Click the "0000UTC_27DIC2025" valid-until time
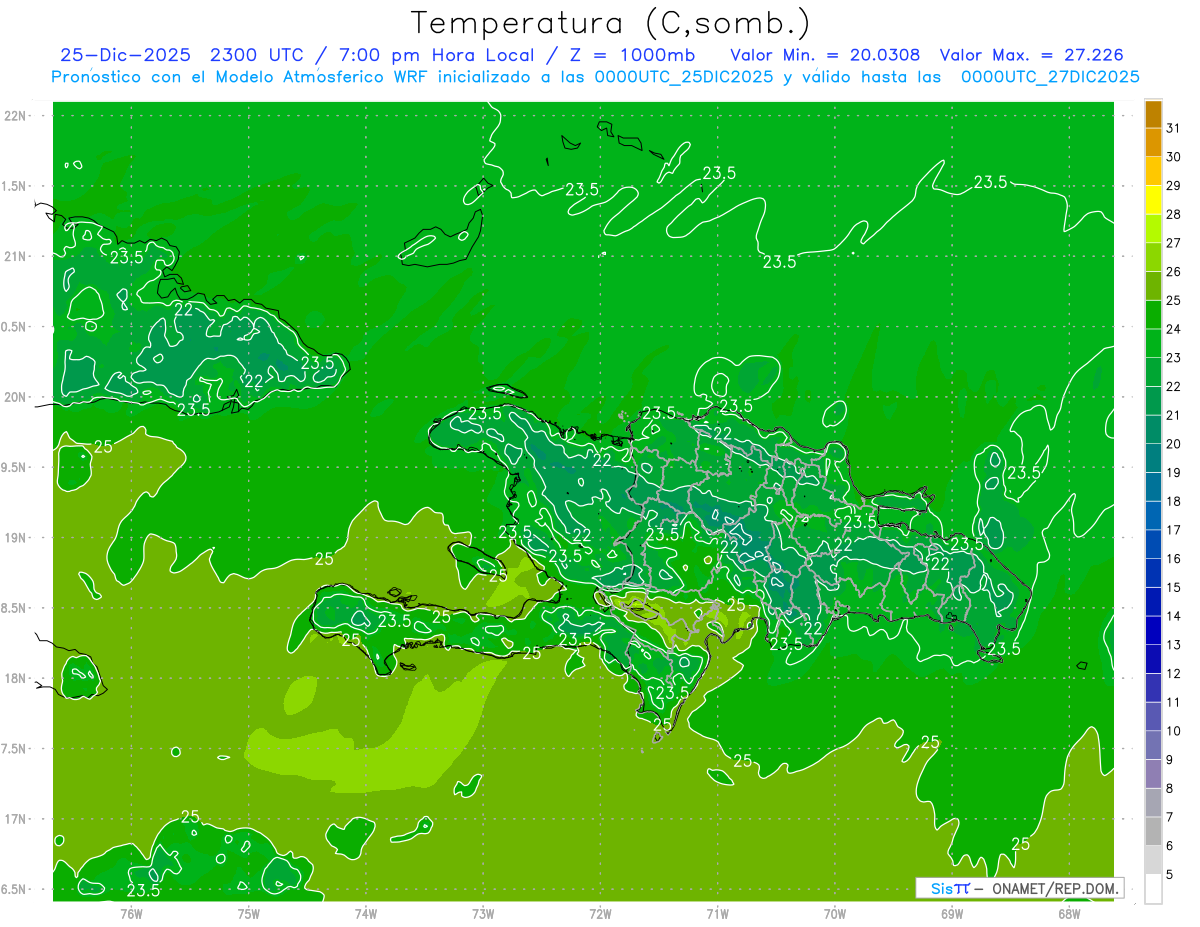The height and width of the screenshot is (927, 1200). 1050,77
